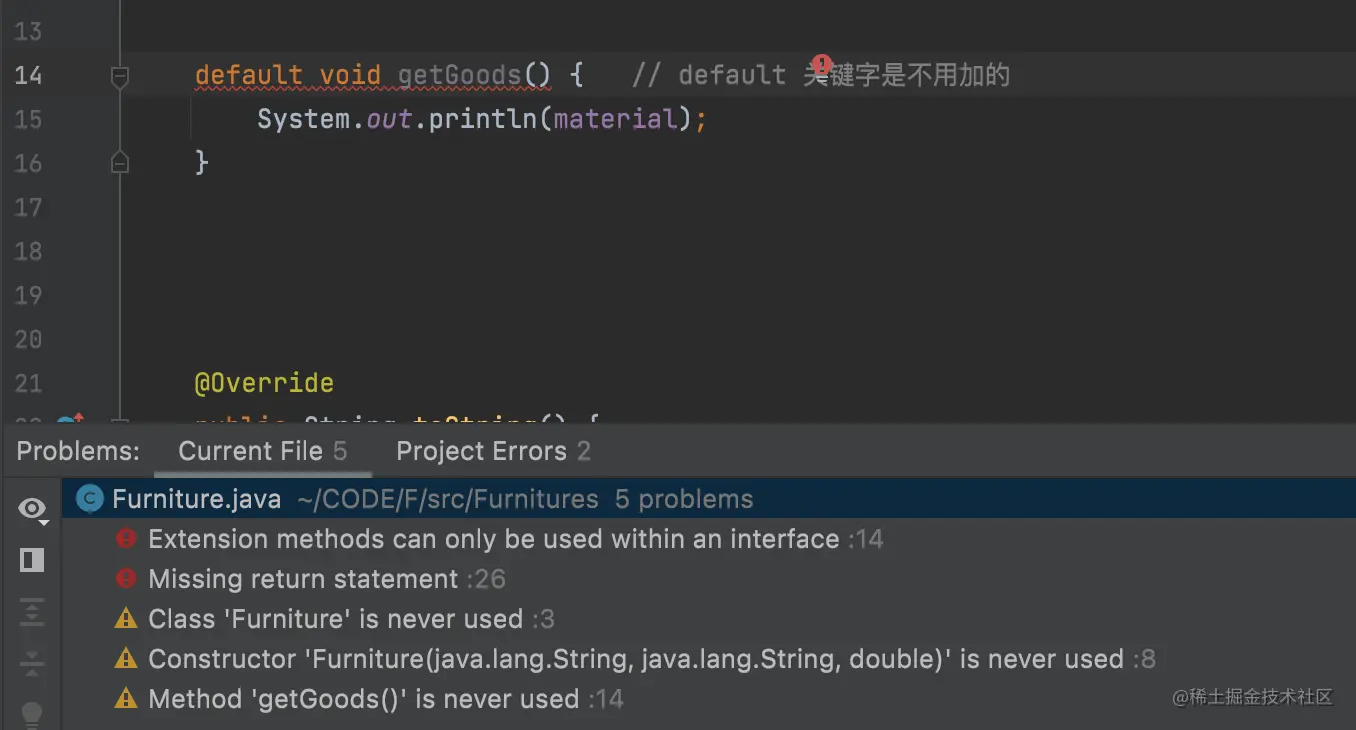Click the fold end marker on line 16
This screenshot has width=1356, height=730.
119,162
